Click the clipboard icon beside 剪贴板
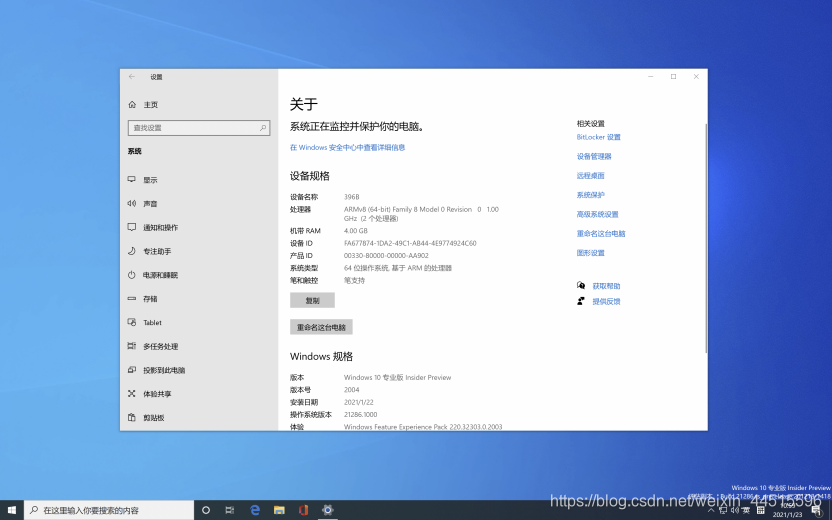Viewport: 832px width, 520px height. coord(132,418)
